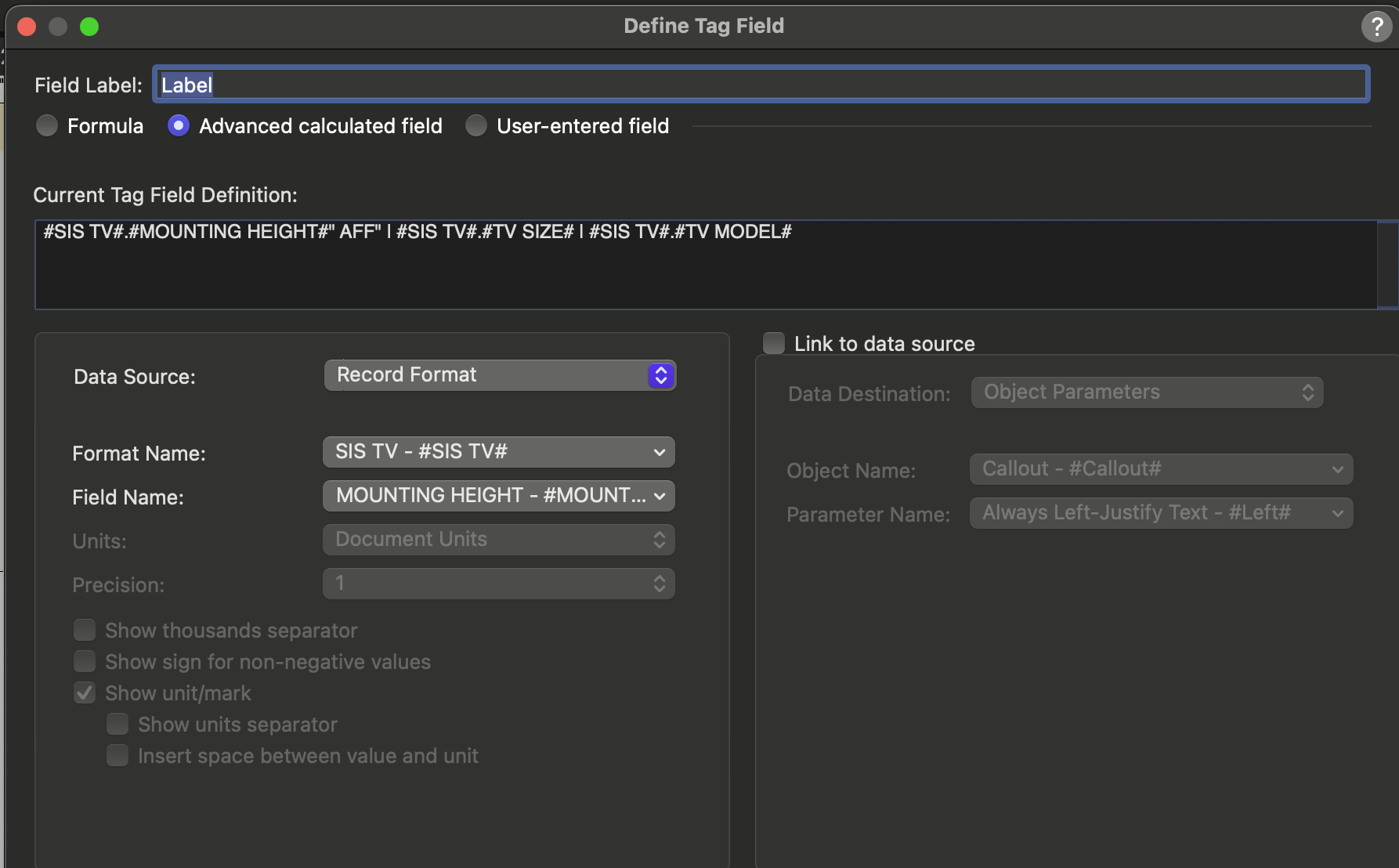This screenshot has height=868, width=1399.
Task: Open the Data Source Record Format dropdown
Action: pyautogui.click(x=500, y=375)
